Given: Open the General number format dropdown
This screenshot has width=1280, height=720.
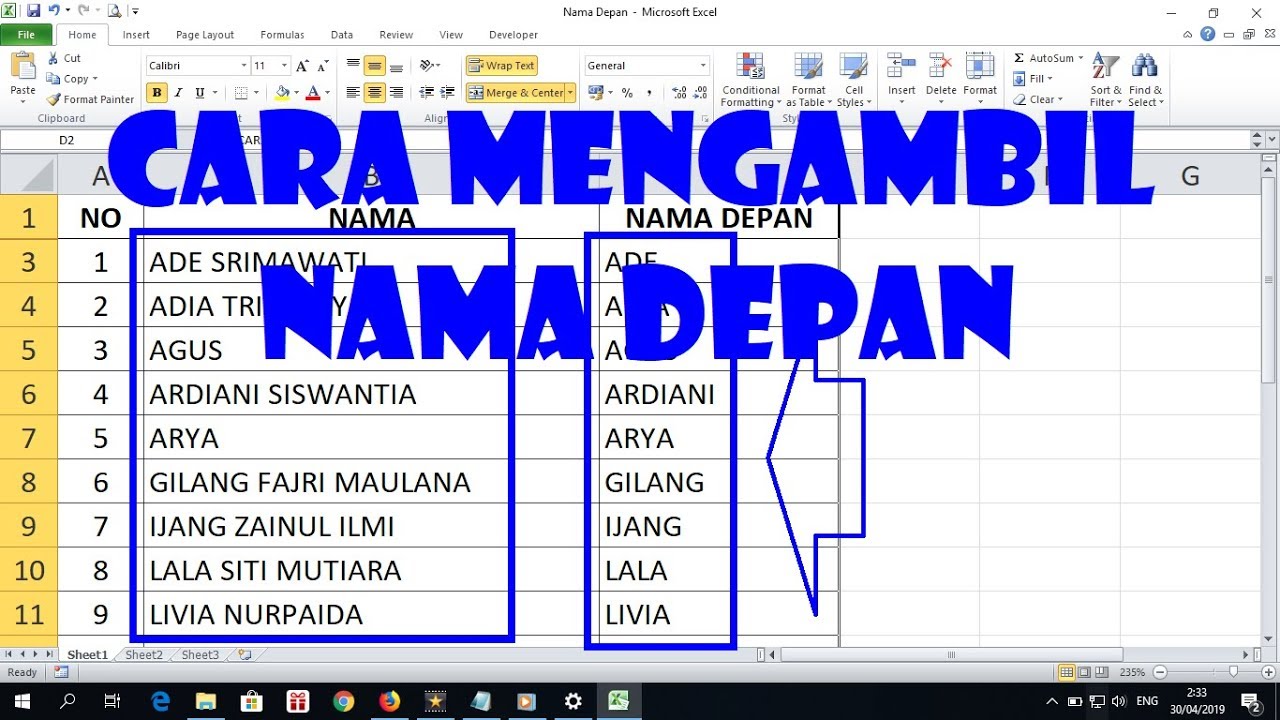Looking at the screenshot, I should point(704,66).
